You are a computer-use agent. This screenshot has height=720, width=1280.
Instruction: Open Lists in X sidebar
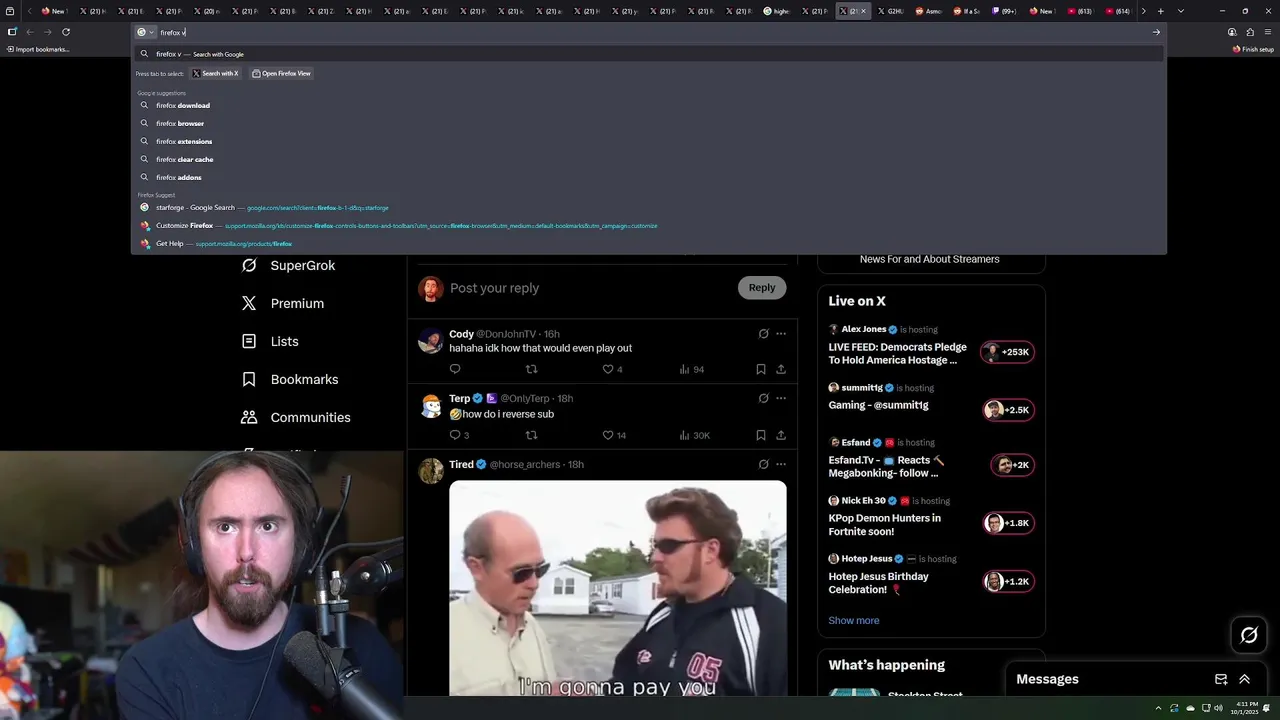click(x=270, y=341)
